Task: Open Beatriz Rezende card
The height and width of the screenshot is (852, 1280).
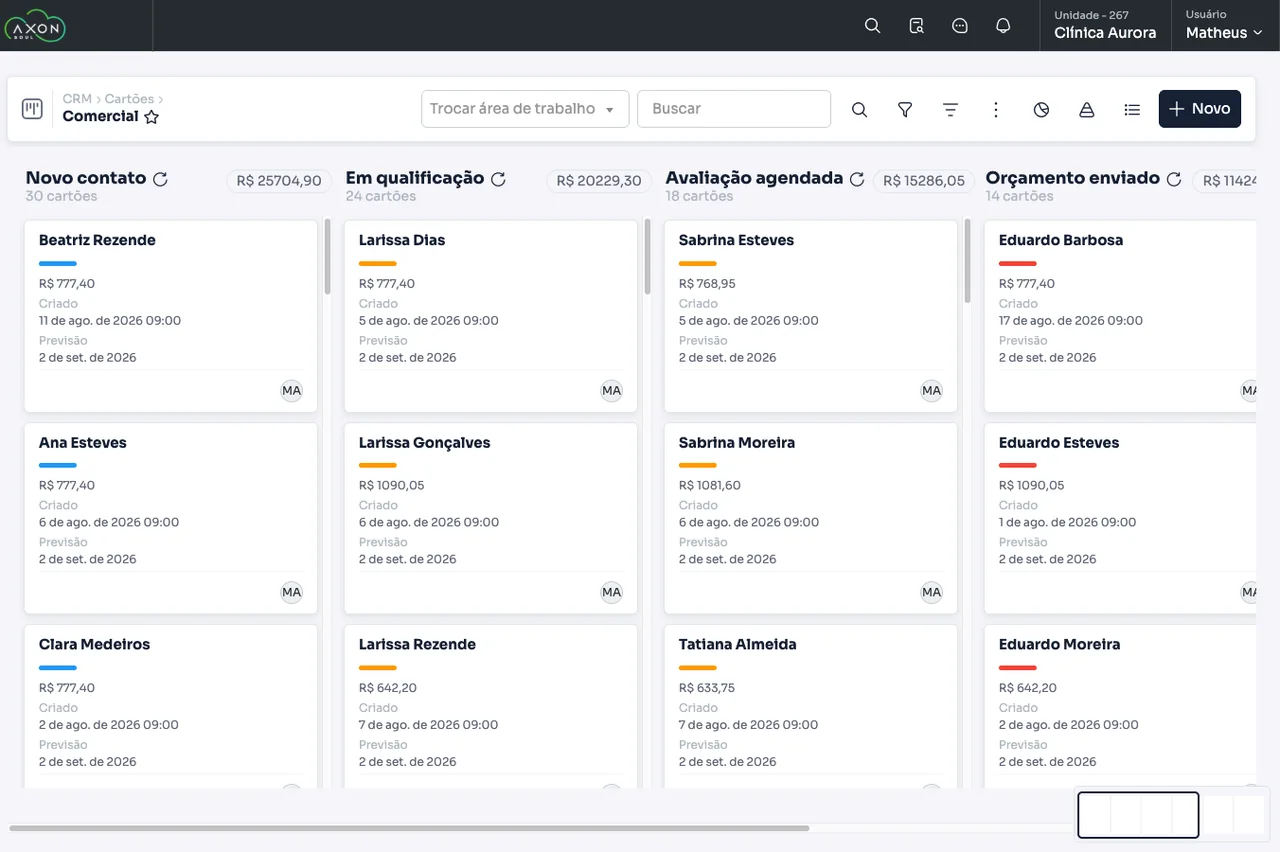Action: coord(170,316)
